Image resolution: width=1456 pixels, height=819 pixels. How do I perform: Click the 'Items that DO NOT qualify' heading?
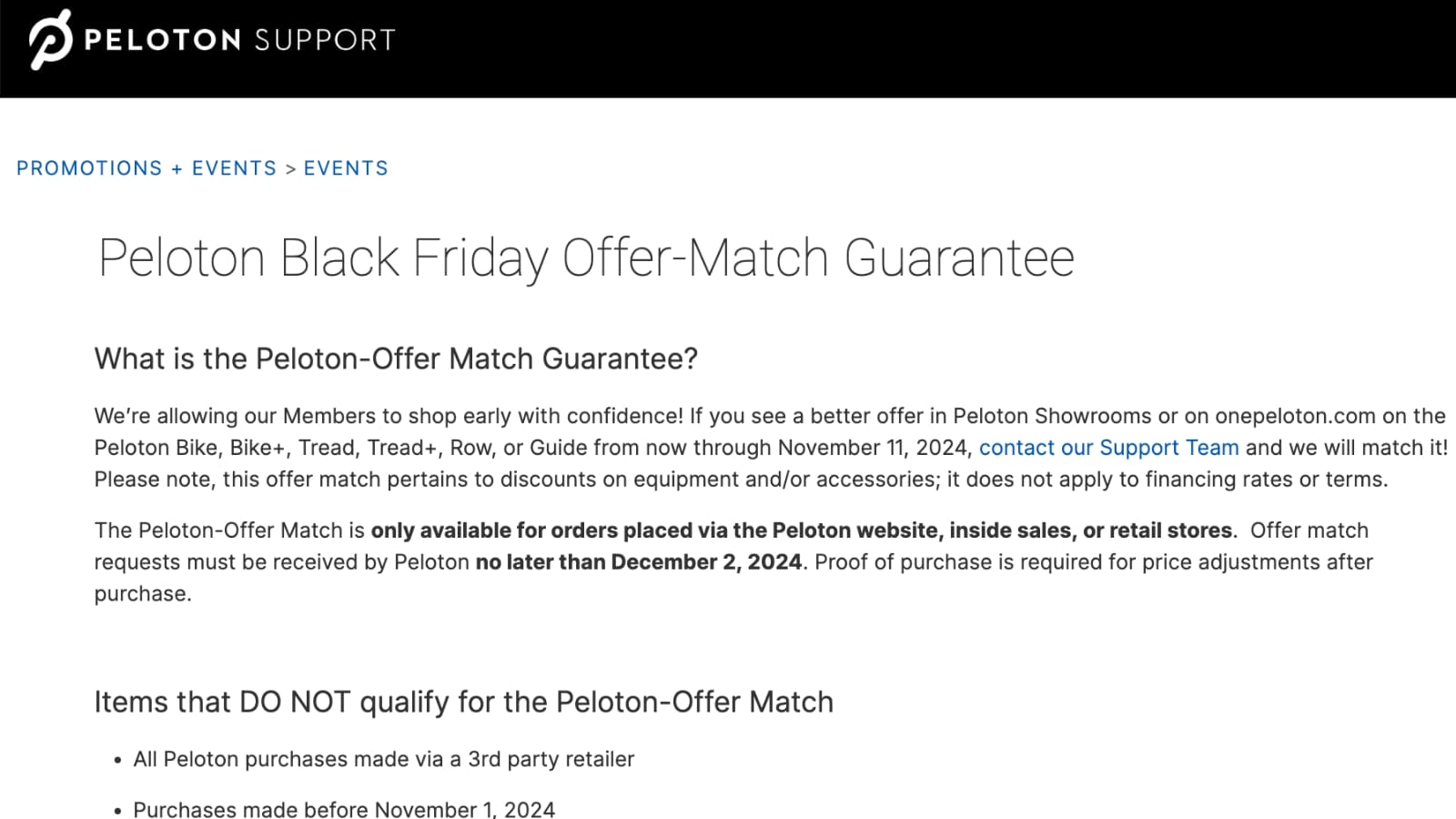pyautogui.click(x=463, y=702)
